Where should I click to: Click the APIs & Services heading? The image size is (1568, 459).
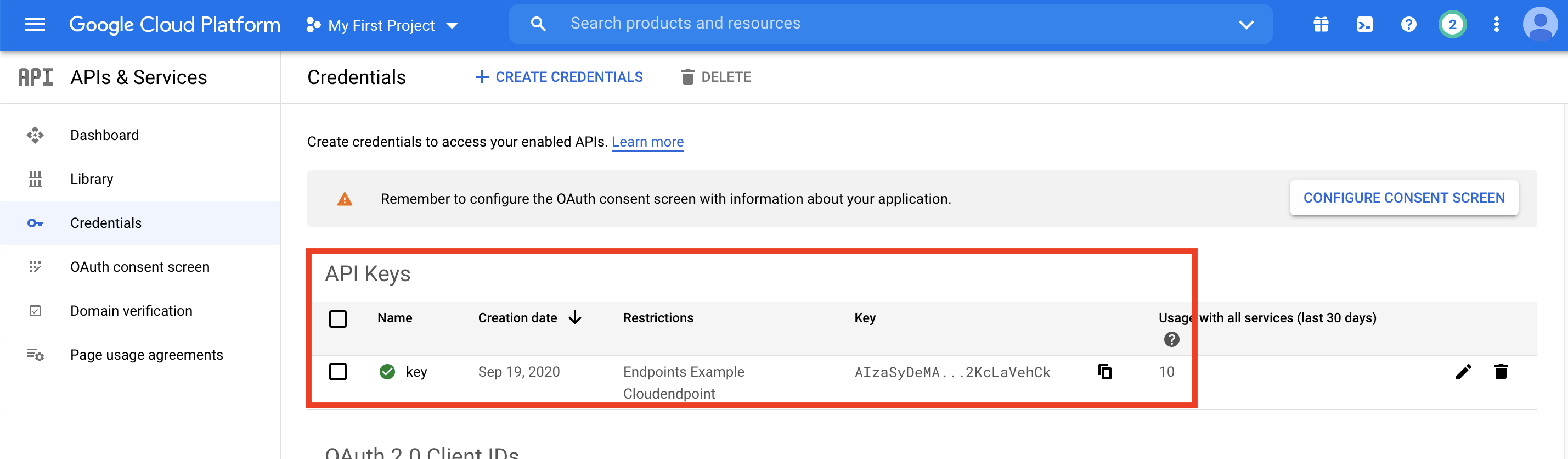coord(139,77)
